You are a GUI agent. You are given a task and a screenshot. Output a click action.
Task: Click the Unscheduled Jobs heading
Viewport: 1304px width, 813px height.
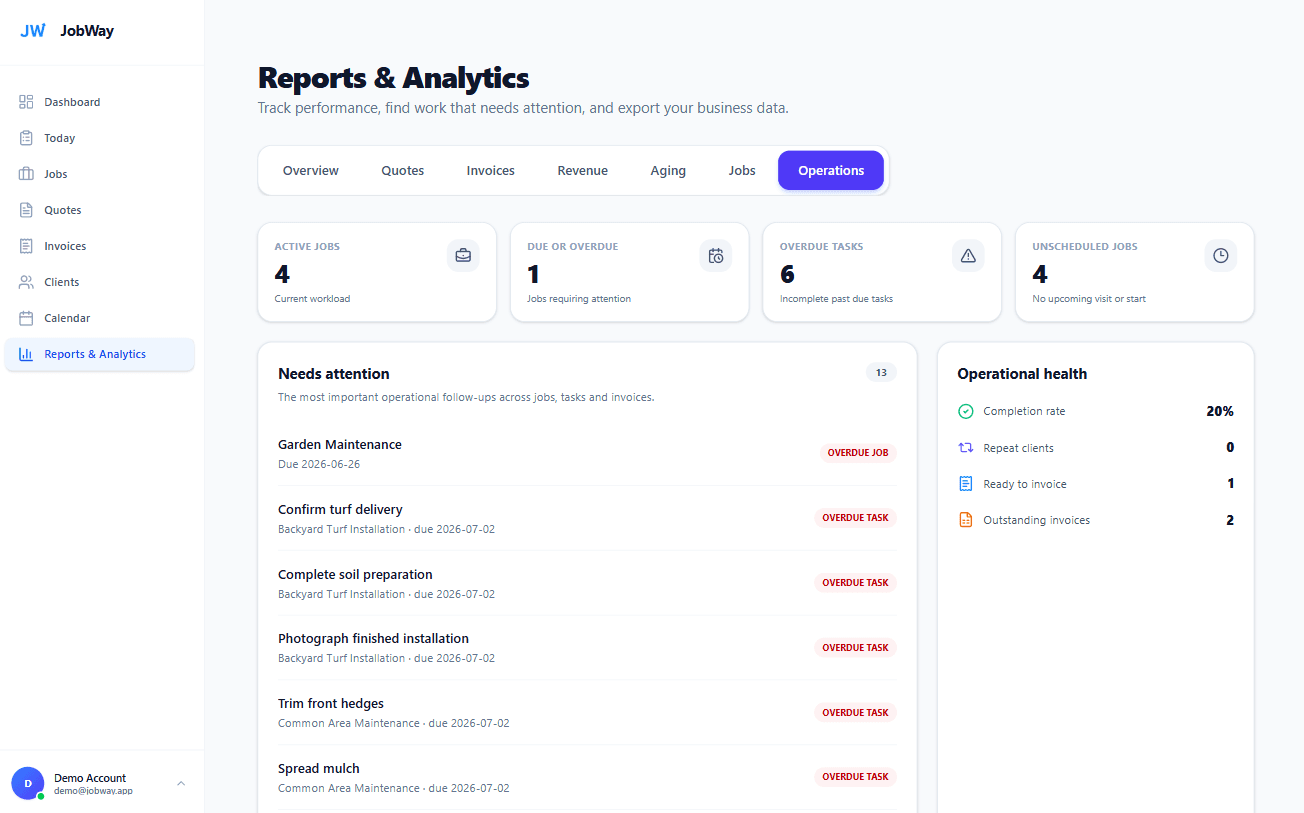tap(1085, 246)
